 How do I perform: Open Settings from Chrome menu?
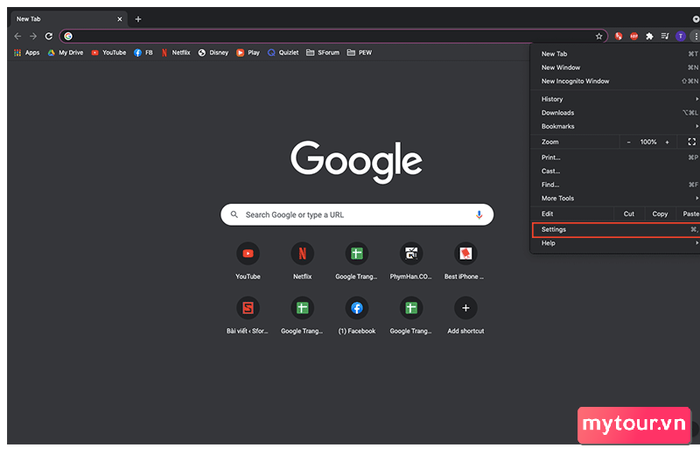click(x=616, y=230)
